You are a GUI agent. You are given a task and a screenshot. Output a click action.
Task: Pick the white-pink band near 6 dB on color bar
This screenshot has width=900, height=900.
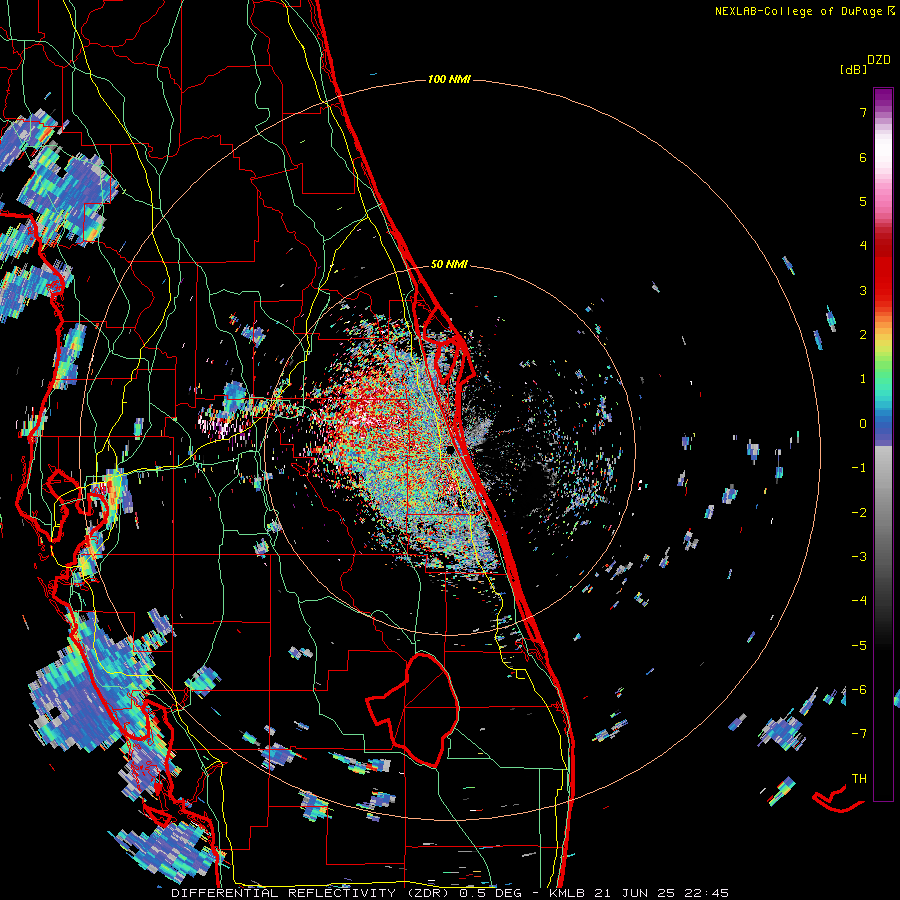pyautogui.click(x=883, y=157)
